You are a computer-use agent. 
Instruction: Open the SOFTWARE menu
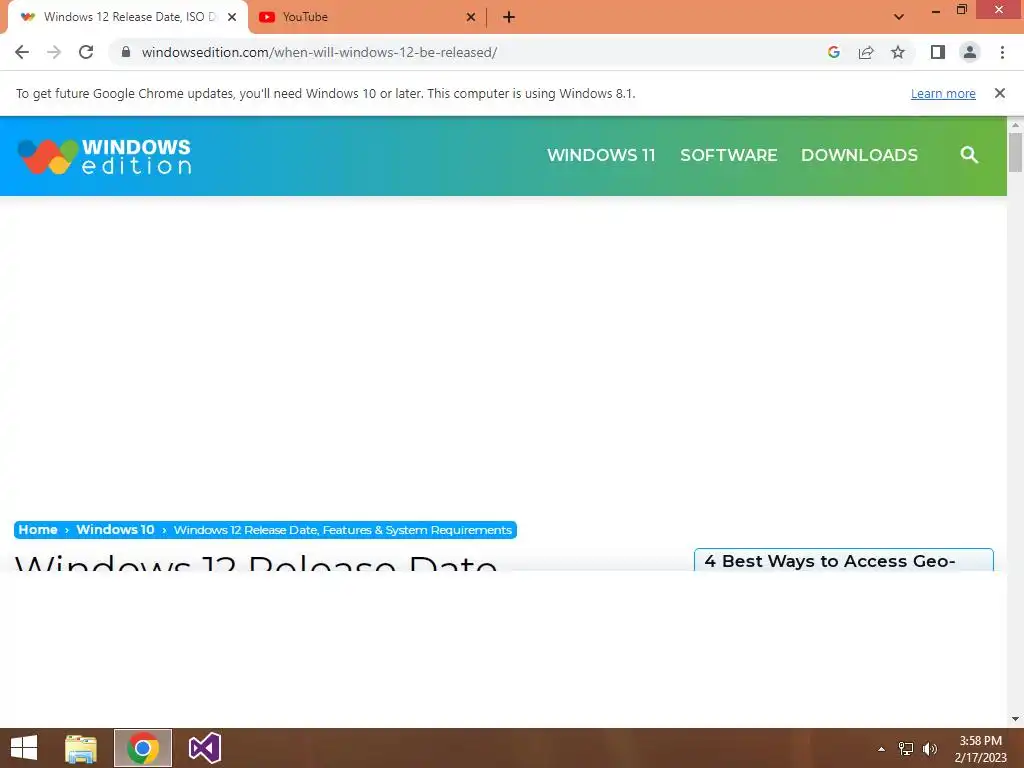(x=729, y=155)
